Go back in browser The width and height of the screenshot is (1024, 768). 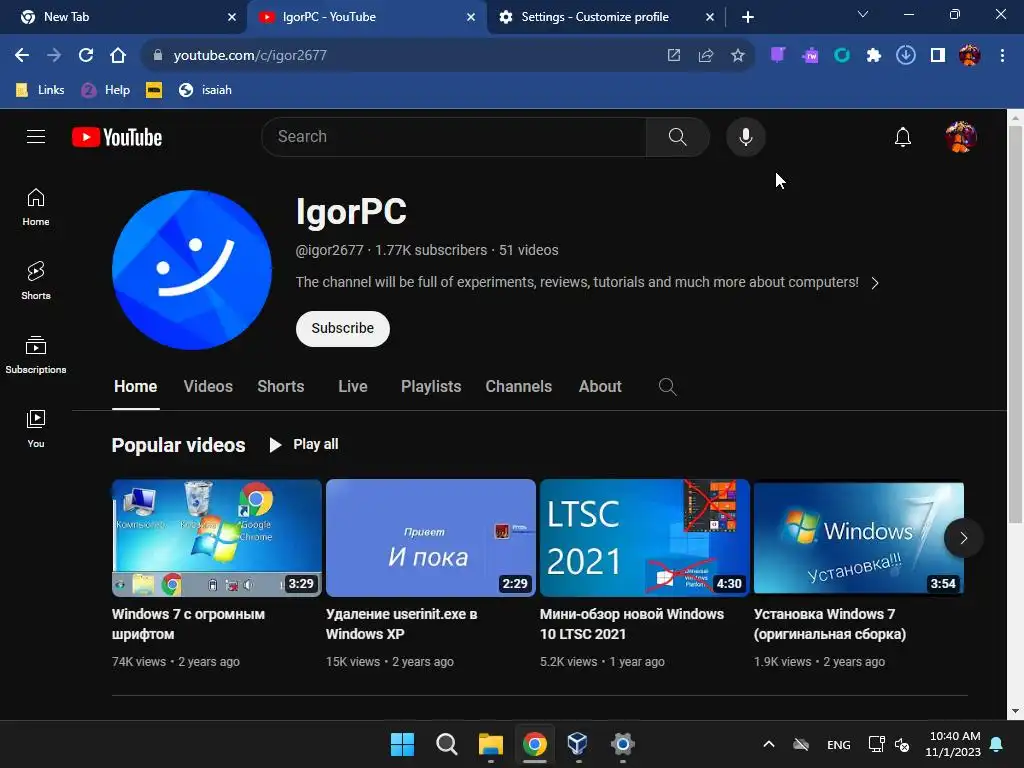[x=22, y=56]
